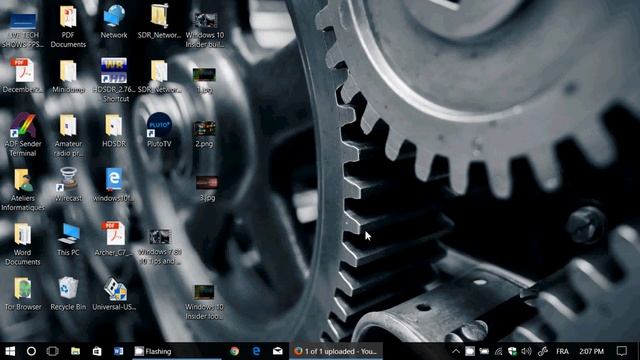Open Mail app from taskbar
640x360 pixels.
(x=278, y=351)
